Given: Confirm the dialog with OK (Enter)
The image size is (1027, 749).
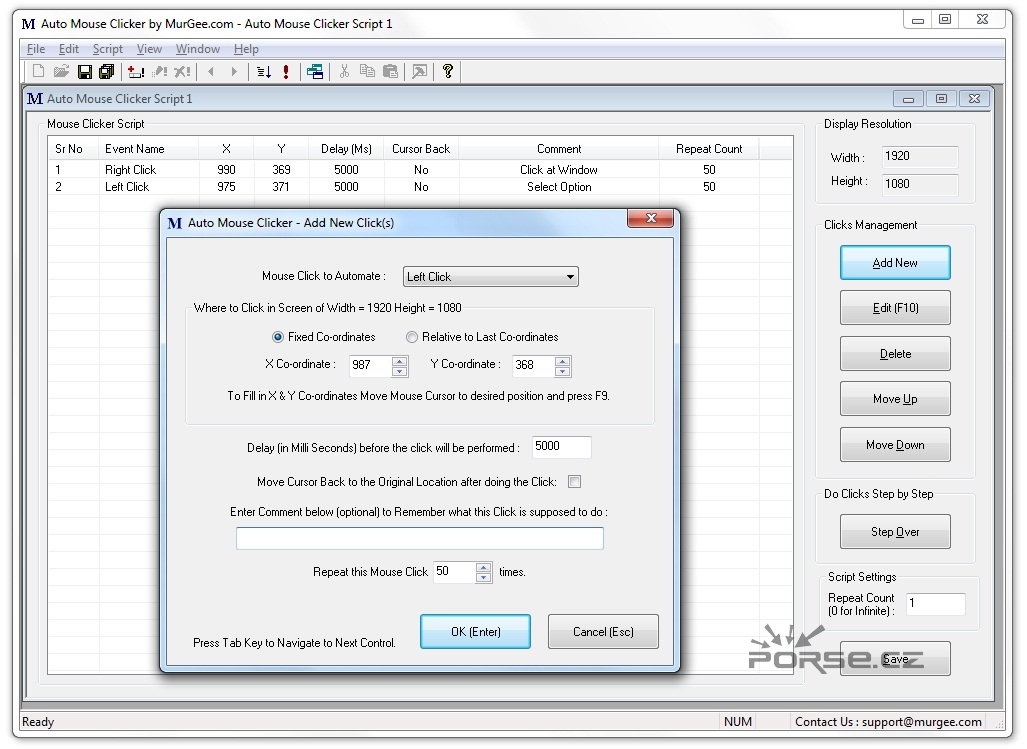Looking at the screenshot, I should point(476,632).
